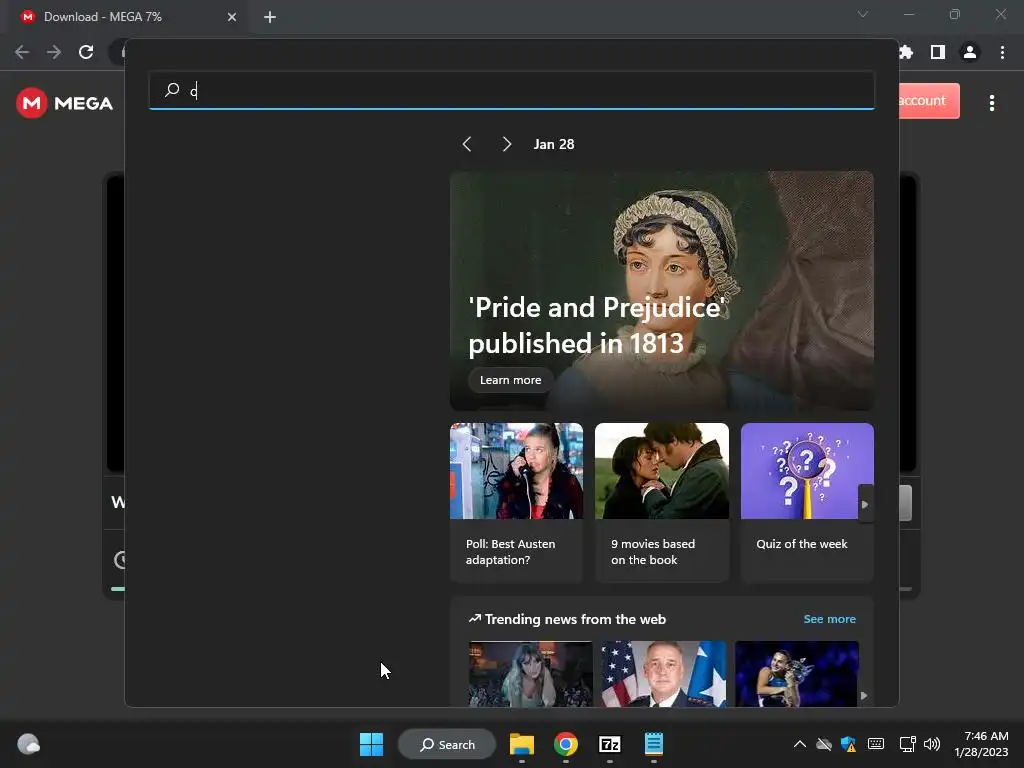
Task: Open the Pride and Prejudice feature image
Action: click(x=662, y=291)
